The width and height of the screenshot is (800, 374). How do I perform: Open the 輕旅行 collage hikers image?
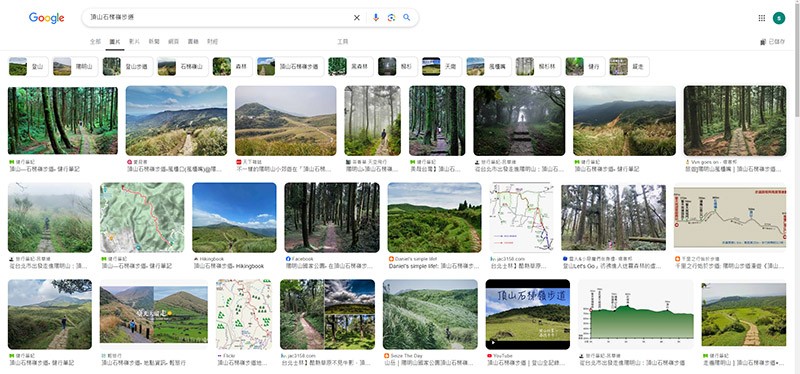click(154, 314)
